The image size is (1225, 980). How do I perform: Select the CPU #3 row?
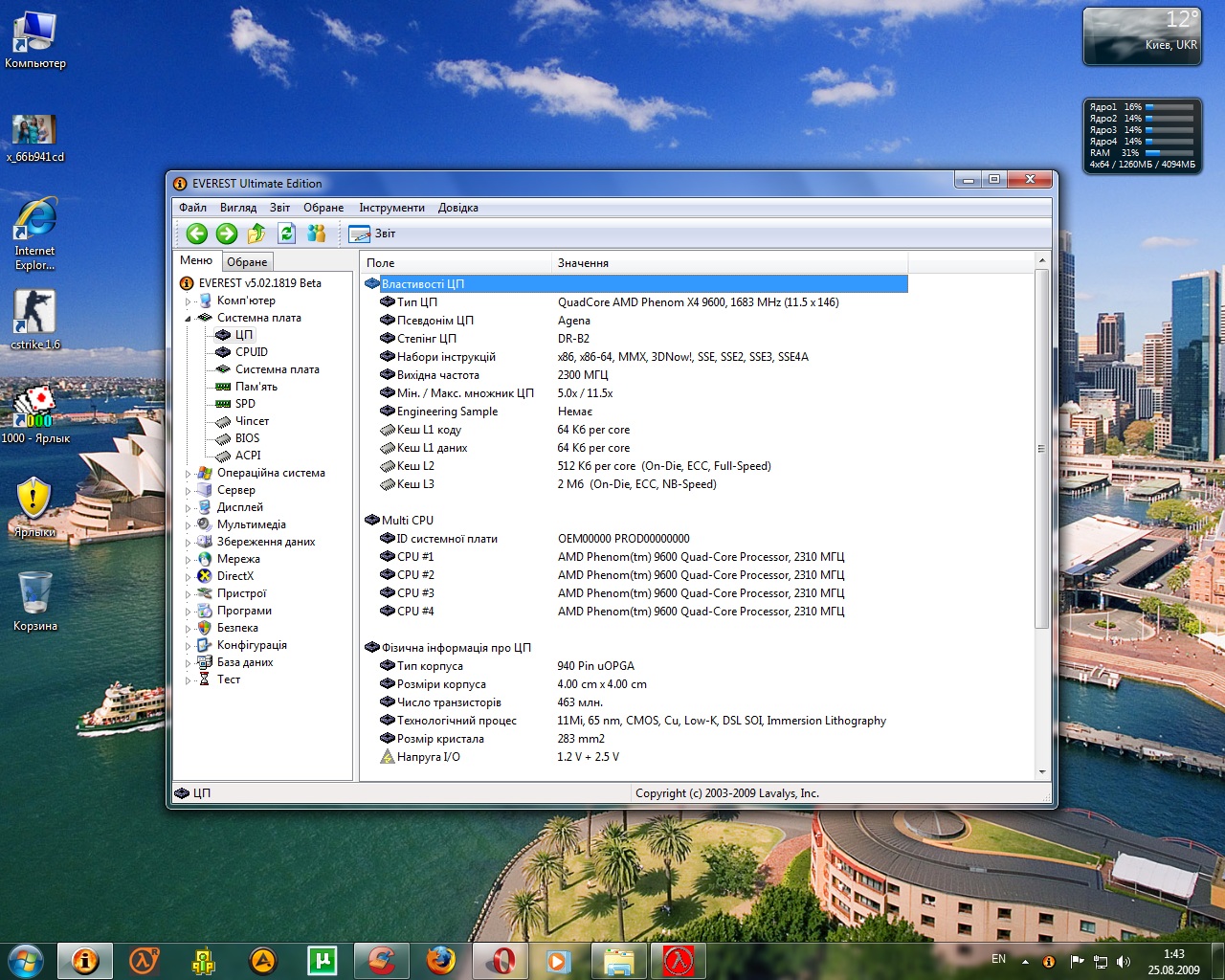635,593
